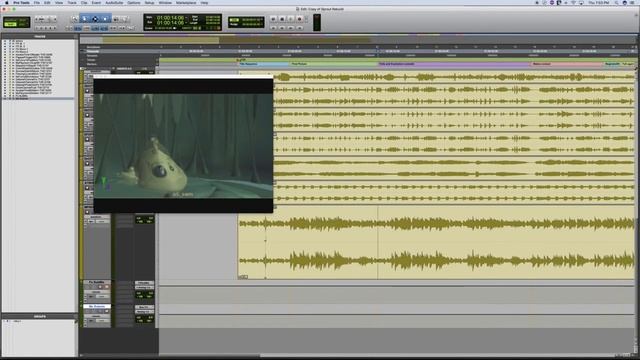Screen dimensions: 640x360
Task: Click the output level meter beside the transport
Action: click(317, 22)
